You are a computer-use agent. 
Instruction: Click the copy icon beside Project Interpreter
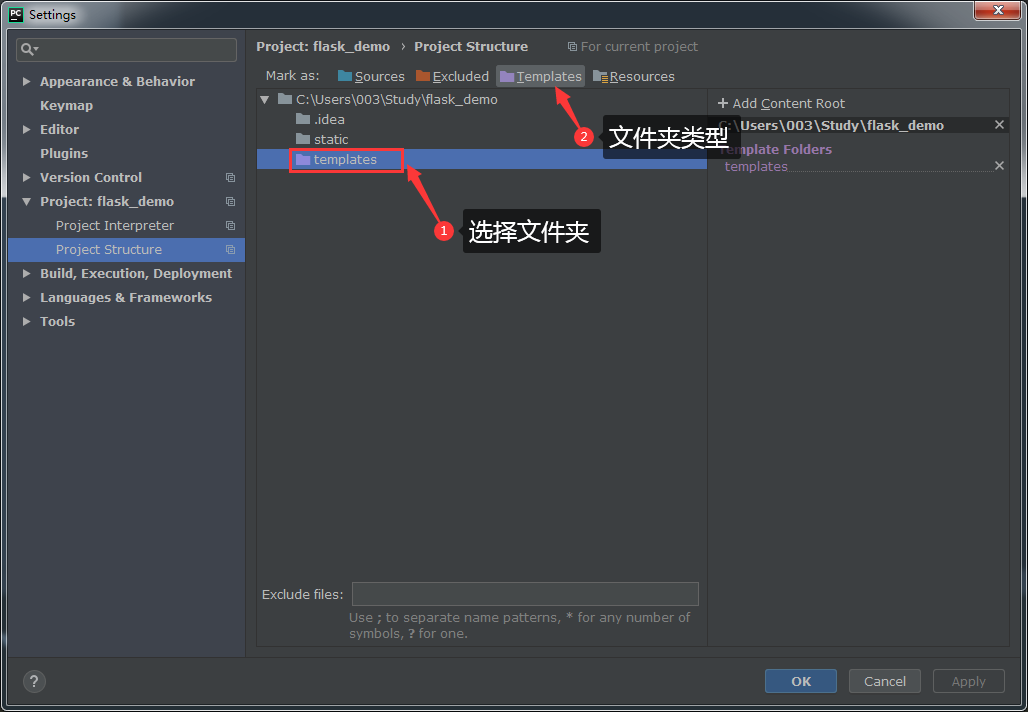[230, 226]
